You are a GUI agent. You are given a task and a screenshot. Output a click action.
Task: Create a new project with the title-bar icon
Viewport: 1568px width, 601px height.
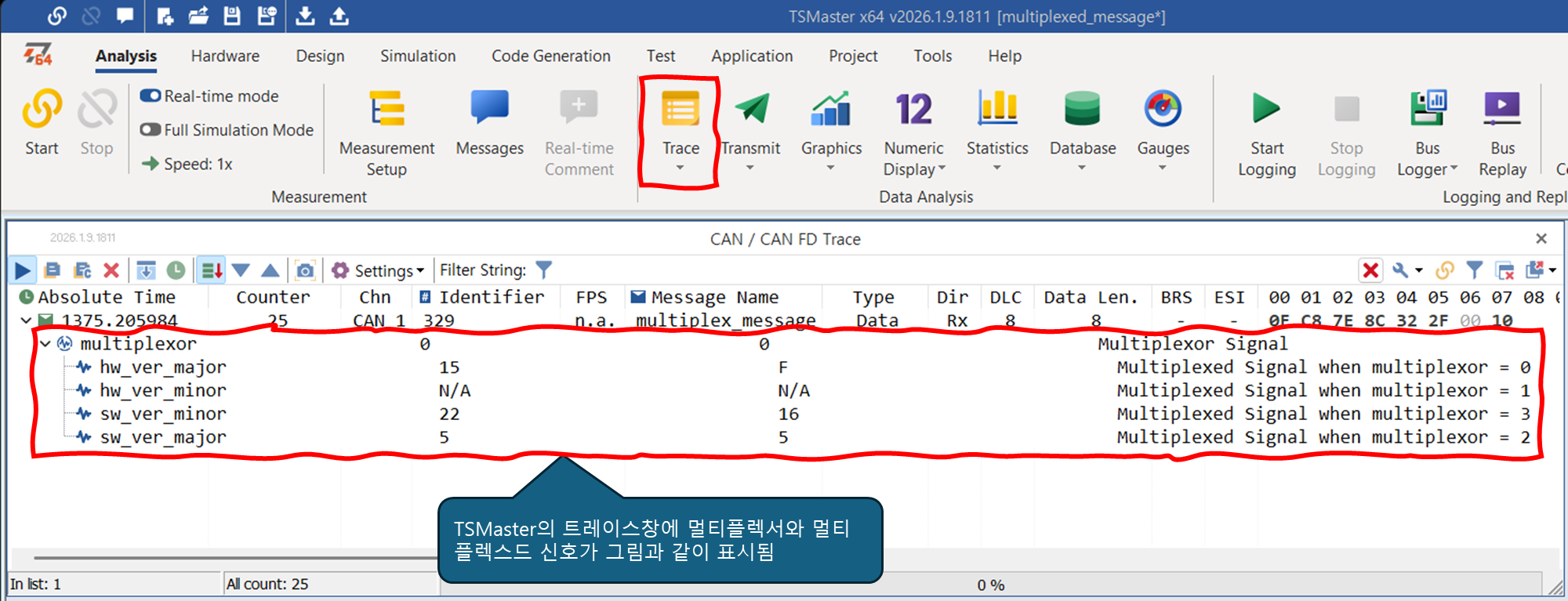[165, 16]
